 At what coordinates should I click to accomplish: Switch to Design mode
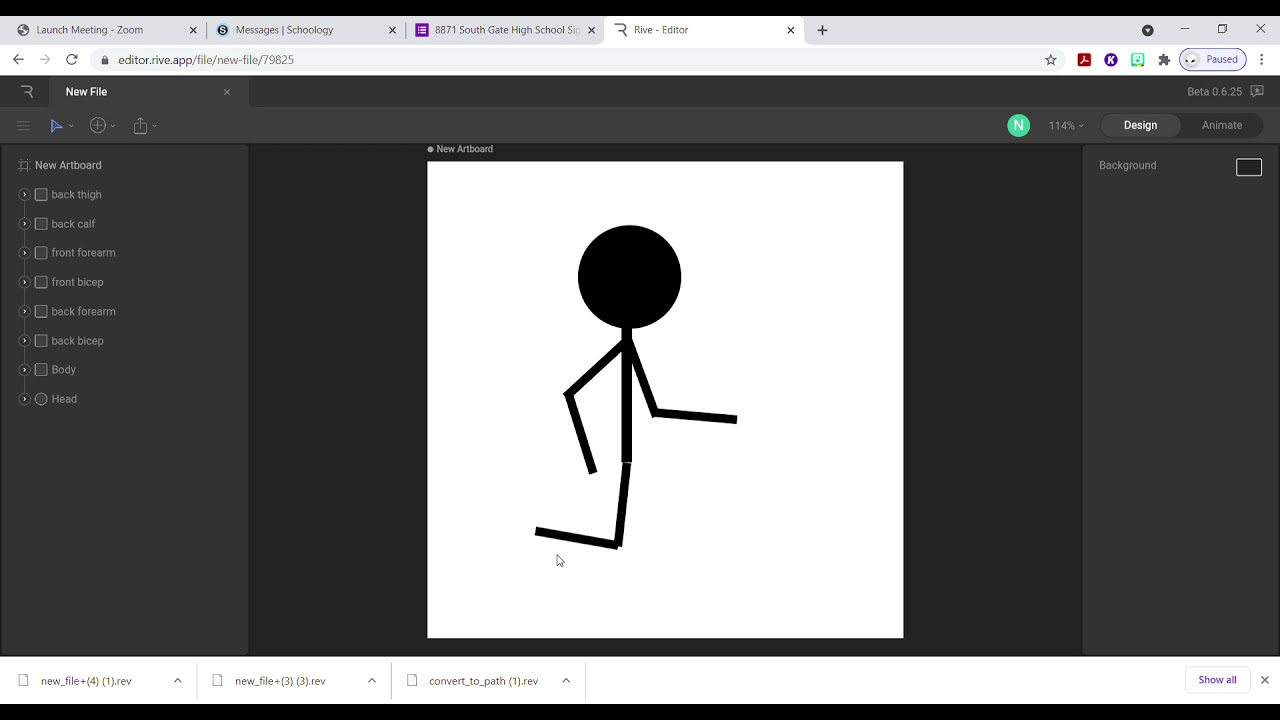(x=1140, y=125)
